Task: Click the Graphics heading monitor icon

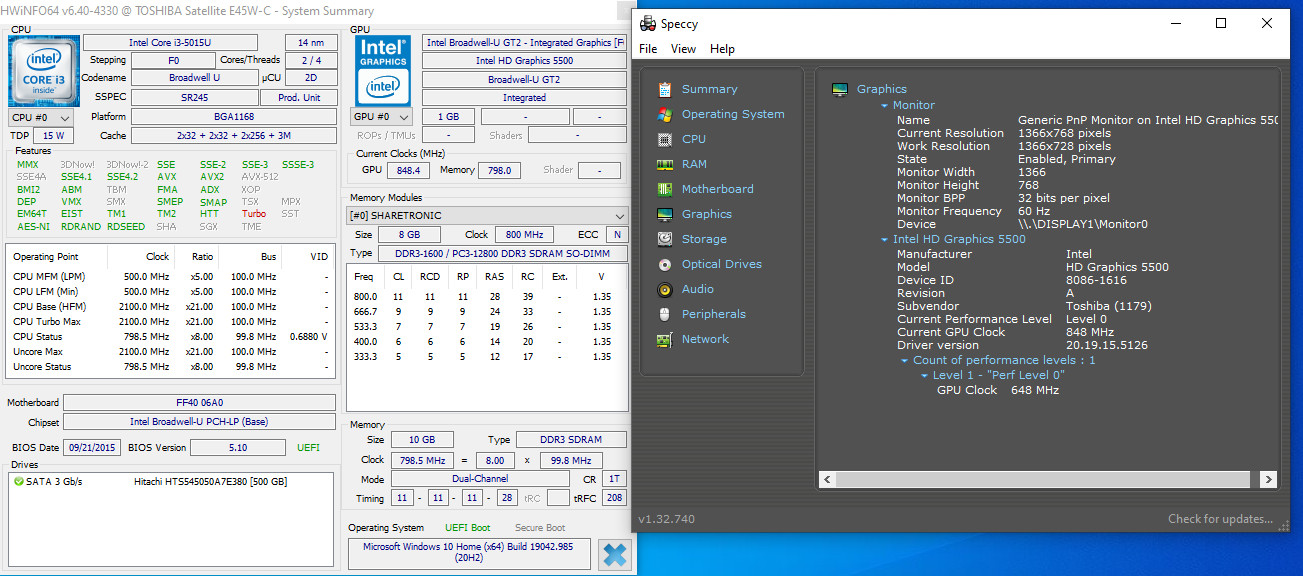Action: 840,89
